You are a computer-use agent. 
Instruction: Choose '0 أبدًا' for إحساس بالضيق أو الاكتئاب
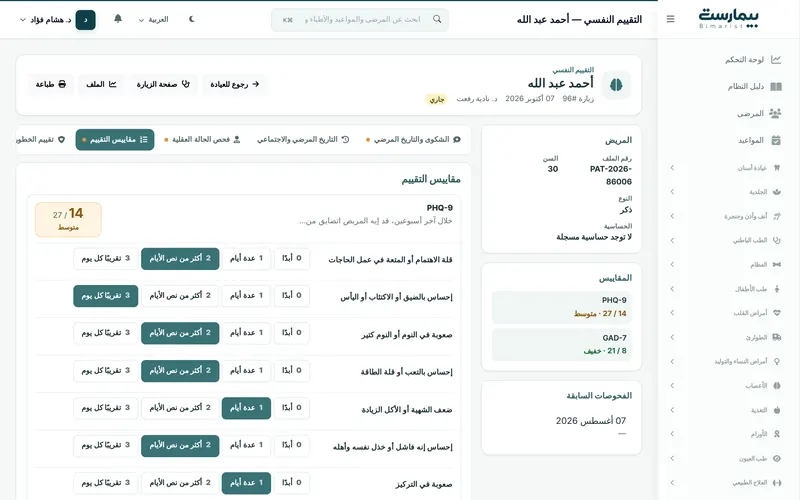(x=292, y=295)
